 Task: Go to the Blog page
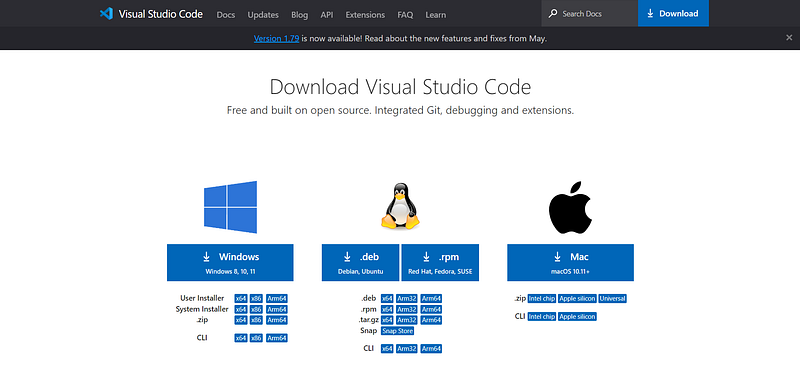[x=299, y=15]
